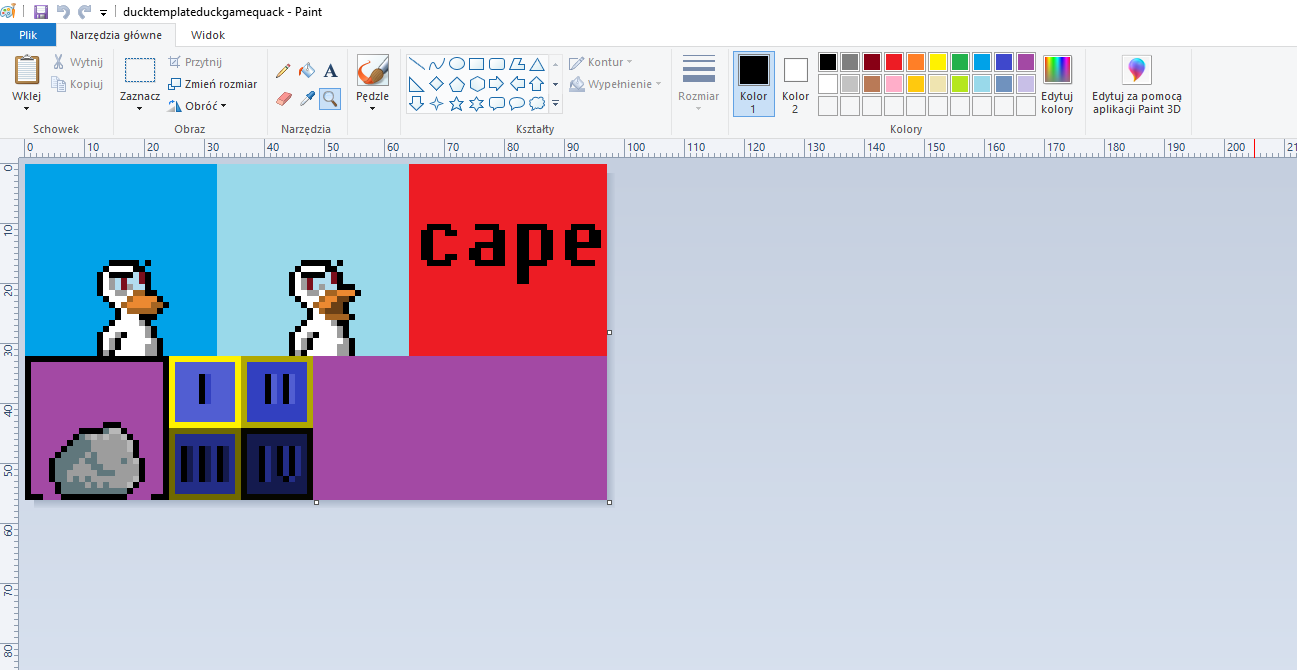Switch to the Widok tab
1297x670 pixels.
point(208,35)
